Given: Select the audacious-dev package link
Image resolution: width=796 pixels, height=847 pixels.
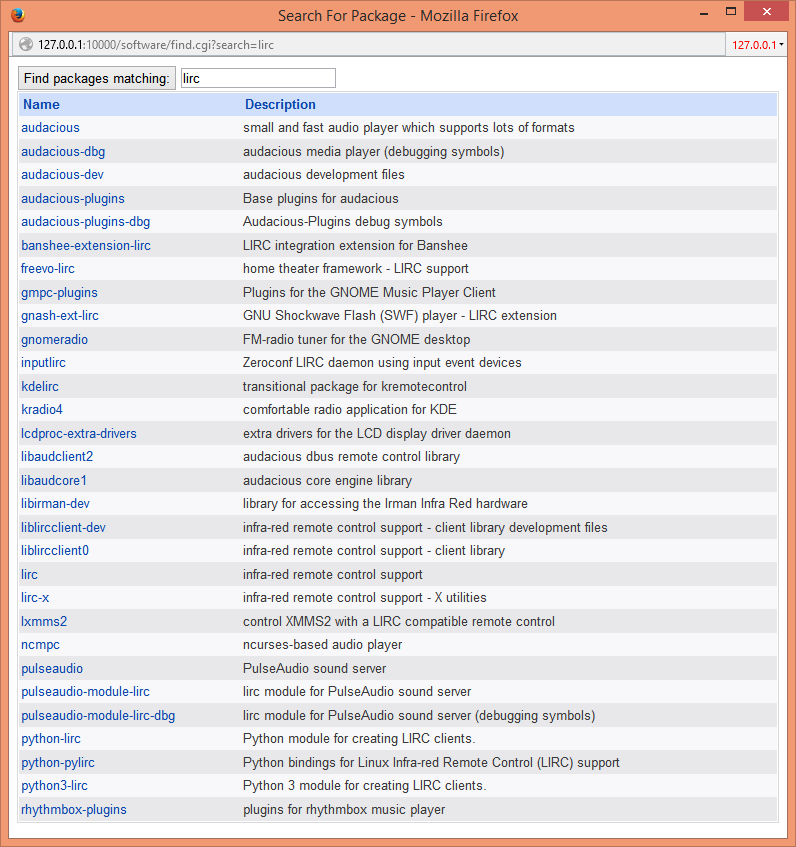Looking at the screenshot, I should click(x=62, y=174).
